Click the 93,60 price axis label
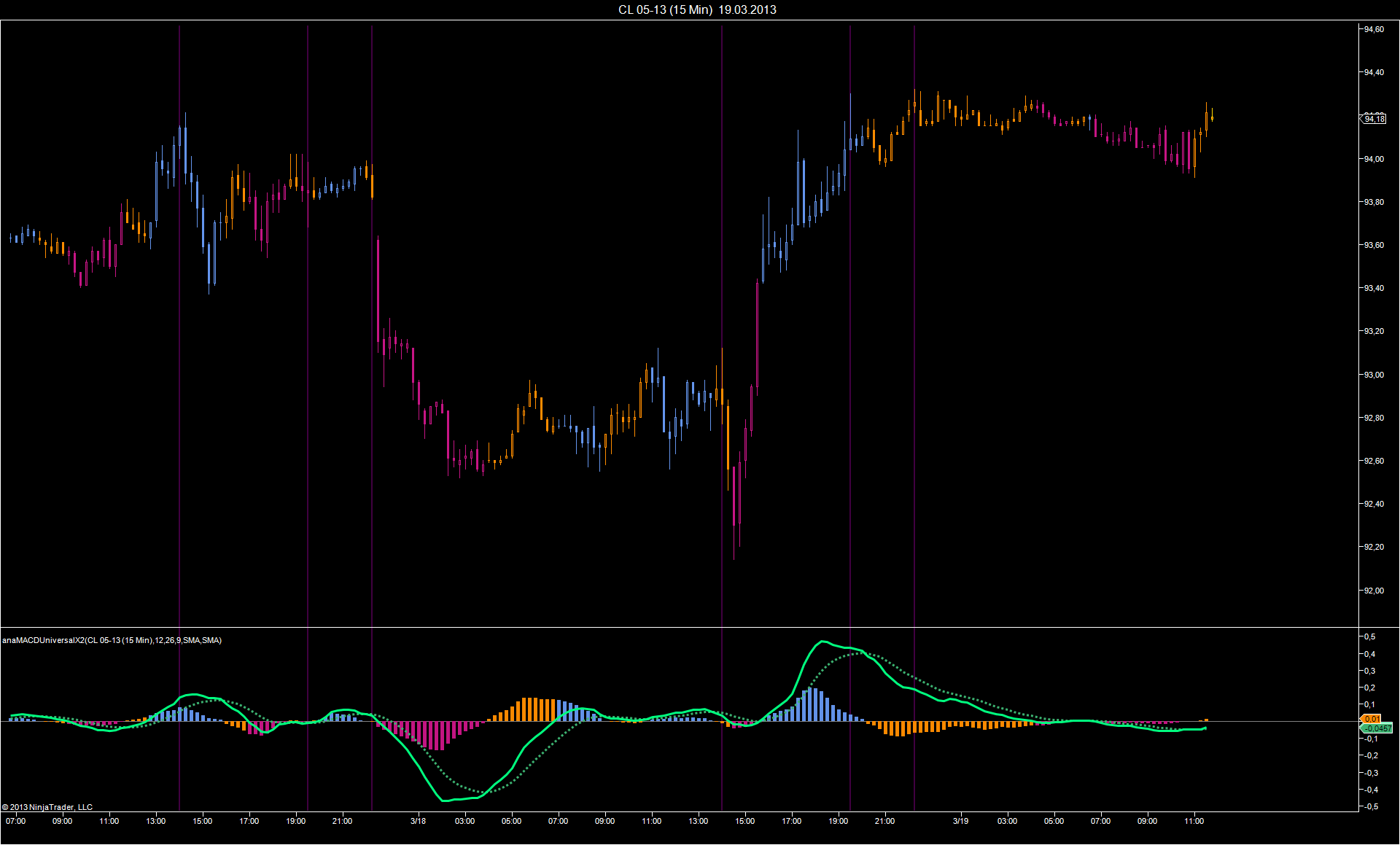Screen dimensions: 1400x845 pyautogui.click(x=1374, y=245)
